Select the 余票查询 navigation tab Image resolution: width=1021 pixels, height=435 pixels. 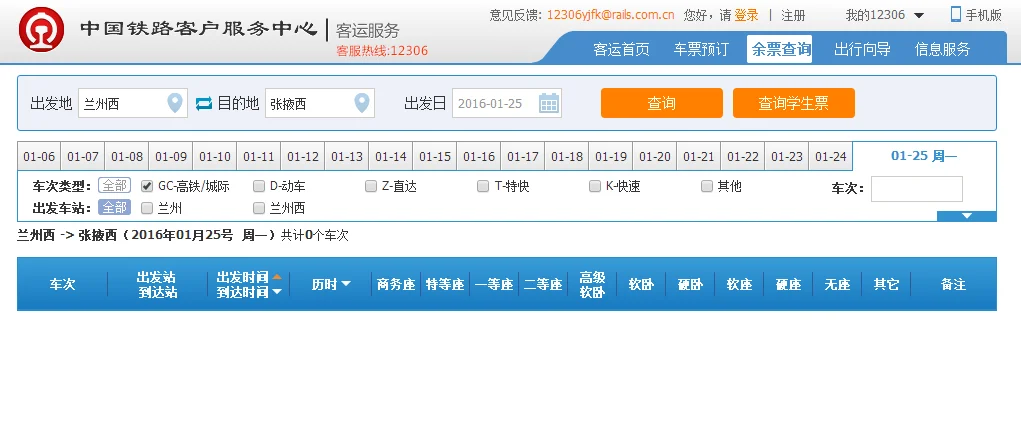coord(780,49)
